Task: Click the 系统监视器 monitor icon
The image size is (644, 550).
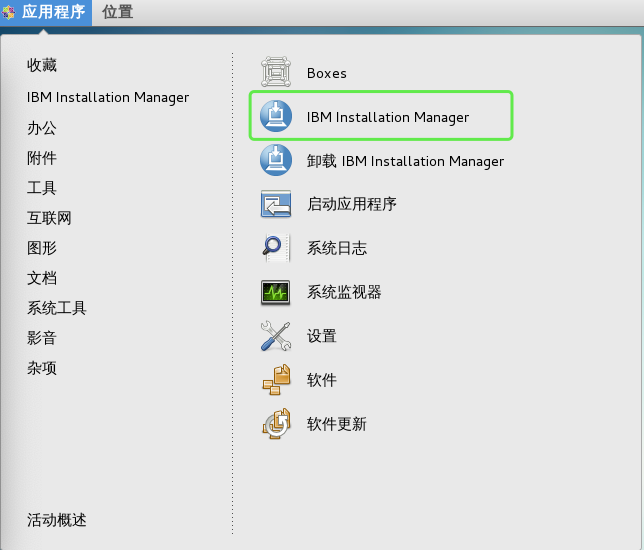Action: point(276,292)
